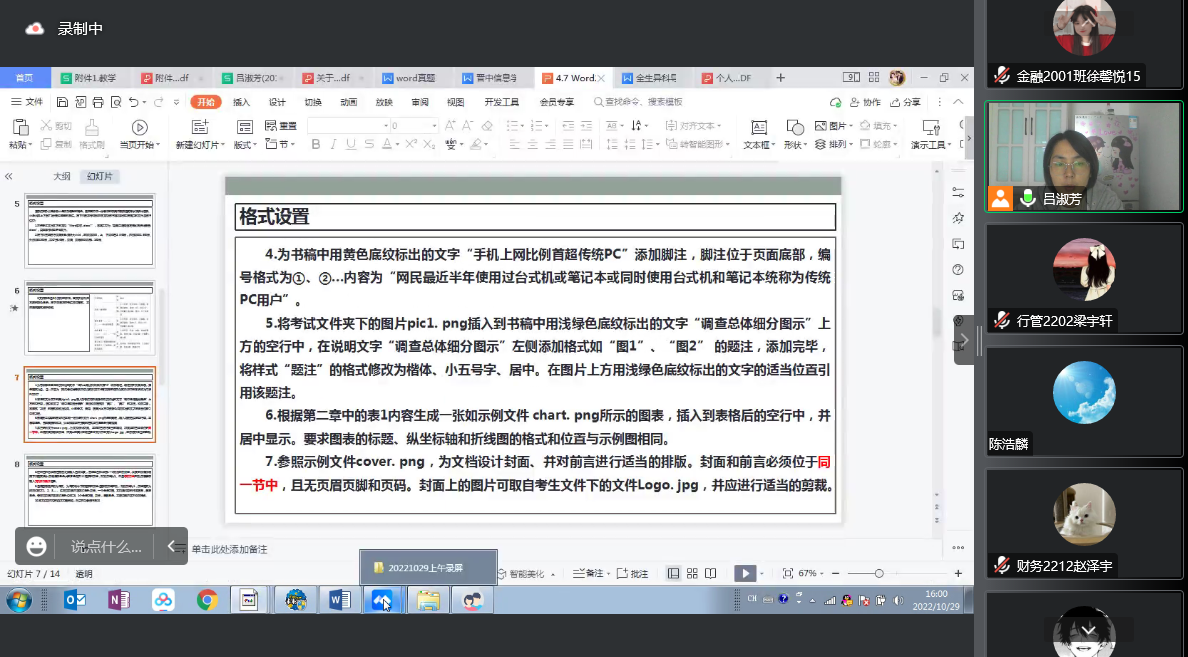Image resolution: width=1188 pixels, height=657 pixels.
Task: Switch to slide sorter view icon
Action: click(692, 573)
